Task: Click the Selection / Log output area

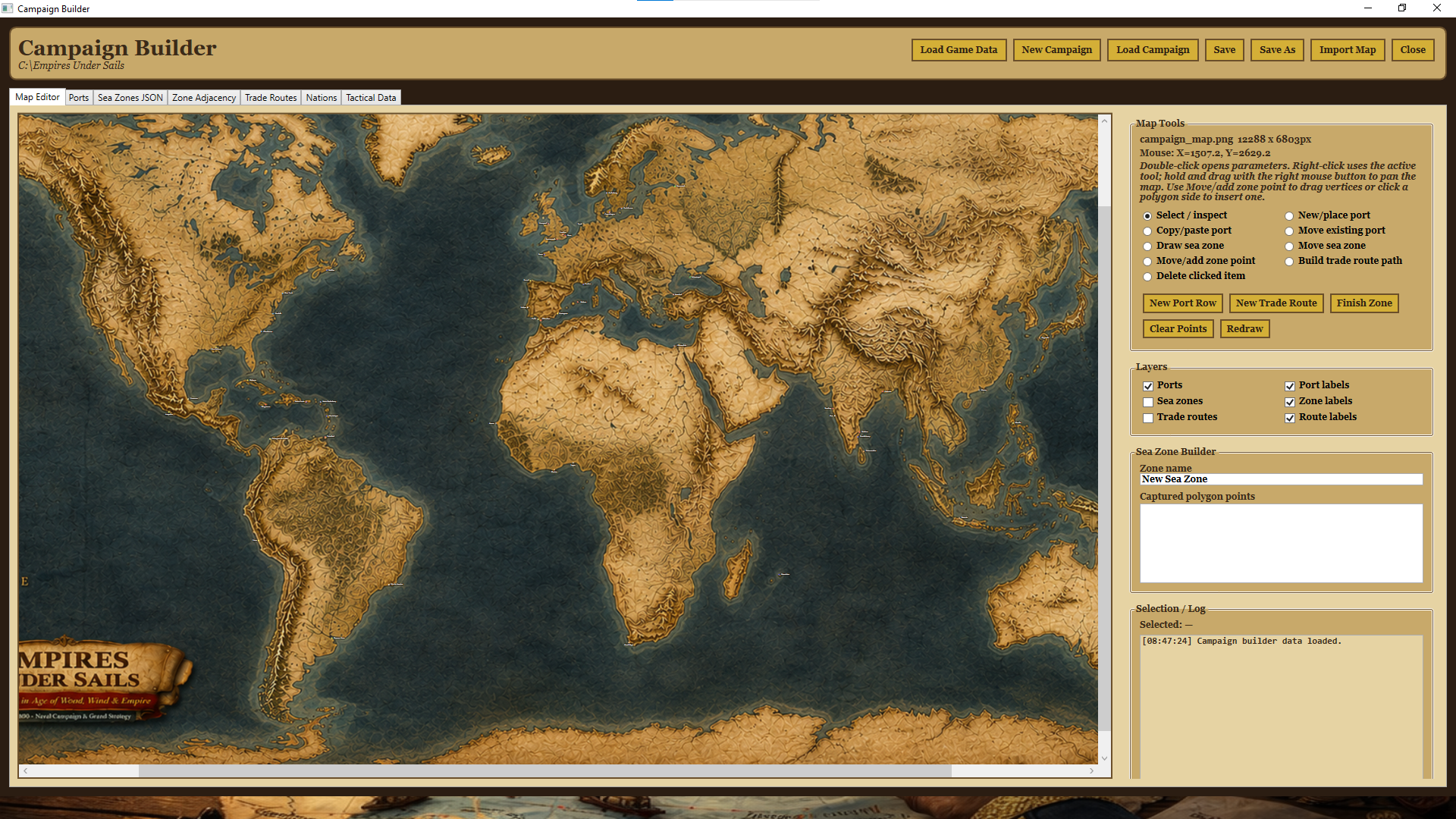Action: tap(1281, 705)
